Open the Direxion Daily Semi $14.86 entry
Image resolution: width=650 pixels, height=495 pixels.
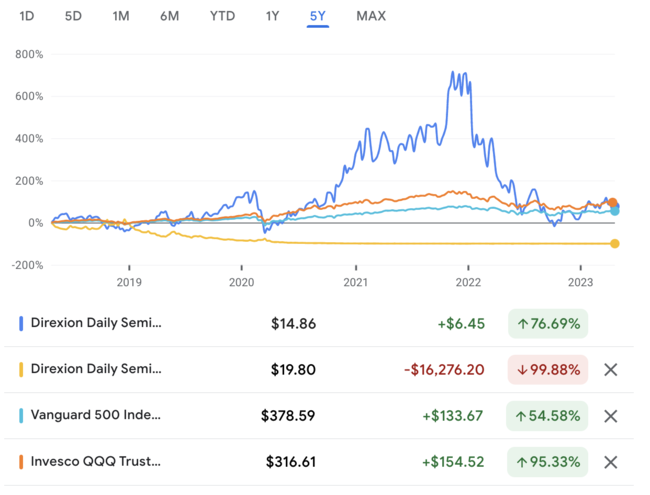[96, 323]
